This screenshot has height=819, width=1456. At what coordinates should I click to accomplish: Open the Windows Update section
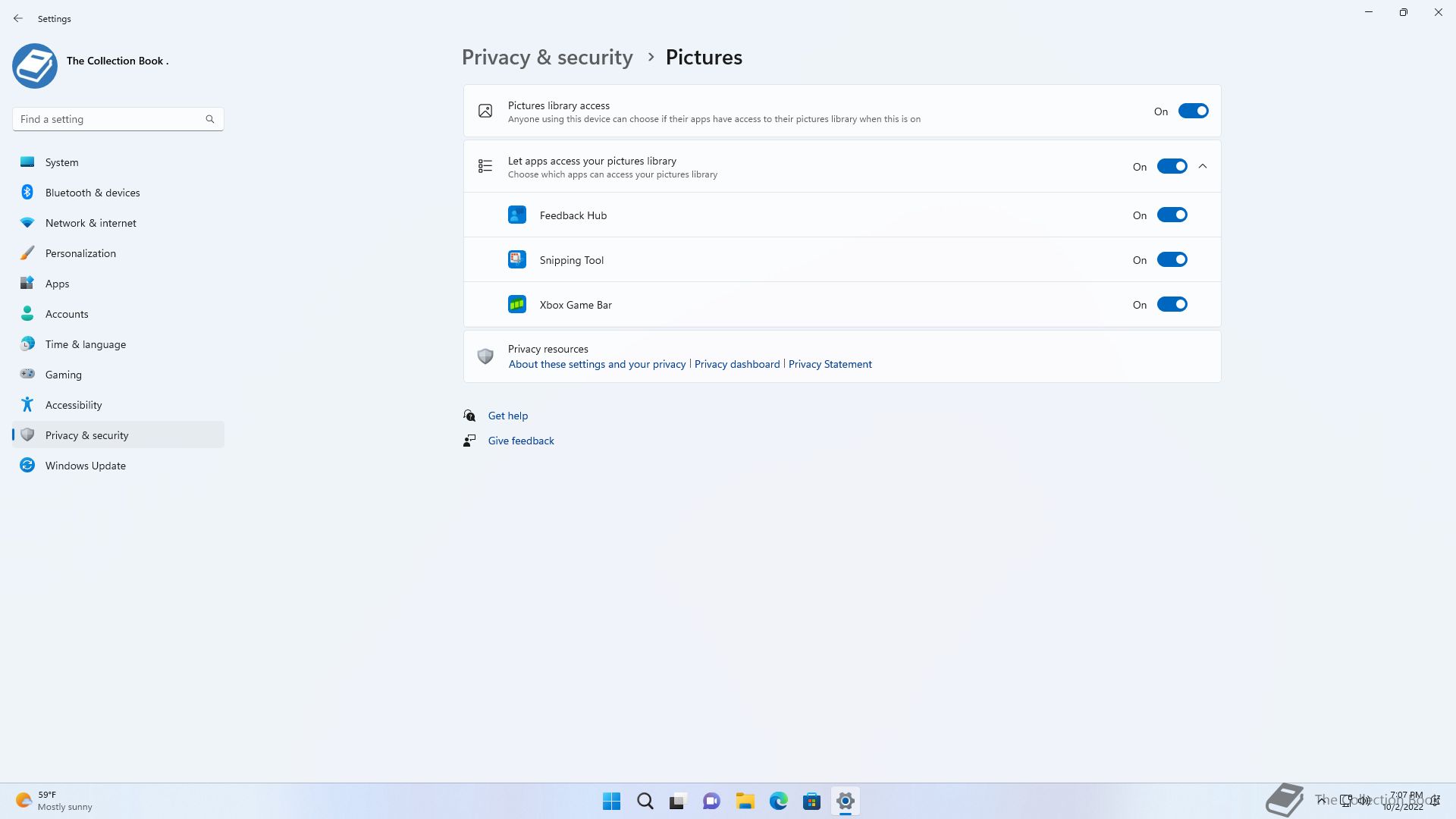pos(85,466)
